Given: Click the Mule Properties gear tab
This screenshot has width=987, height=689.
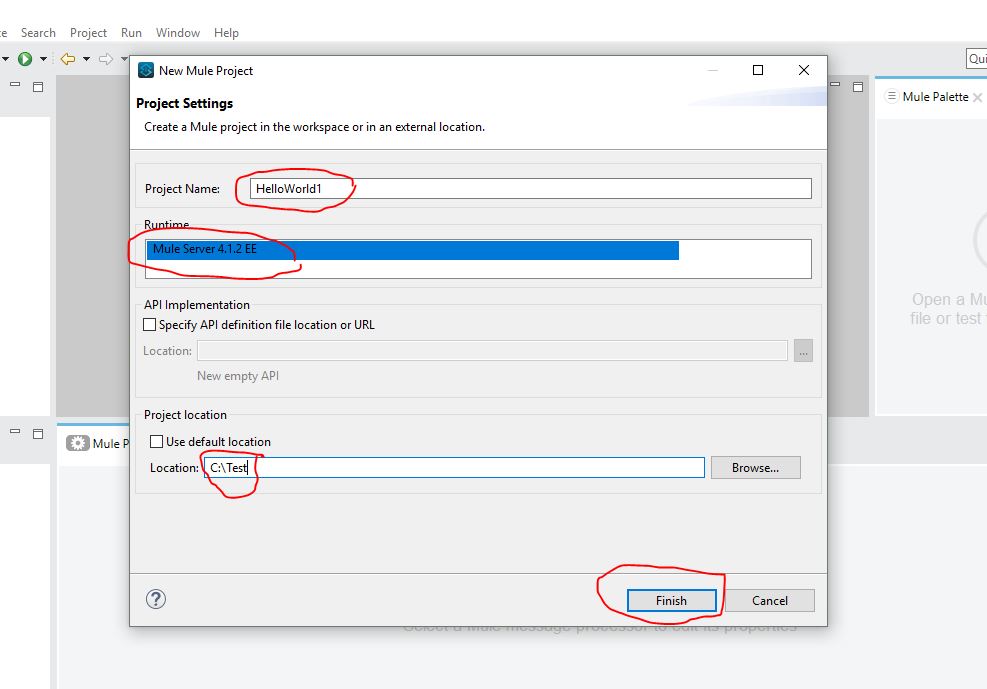Looking at the screenshot, I should click(x=98, y=443).
